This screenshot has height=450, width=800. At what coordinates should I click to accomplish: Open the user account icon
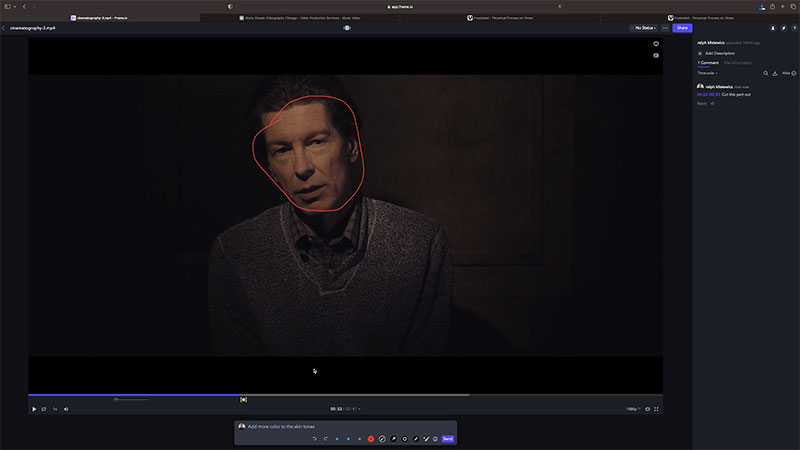773,28
